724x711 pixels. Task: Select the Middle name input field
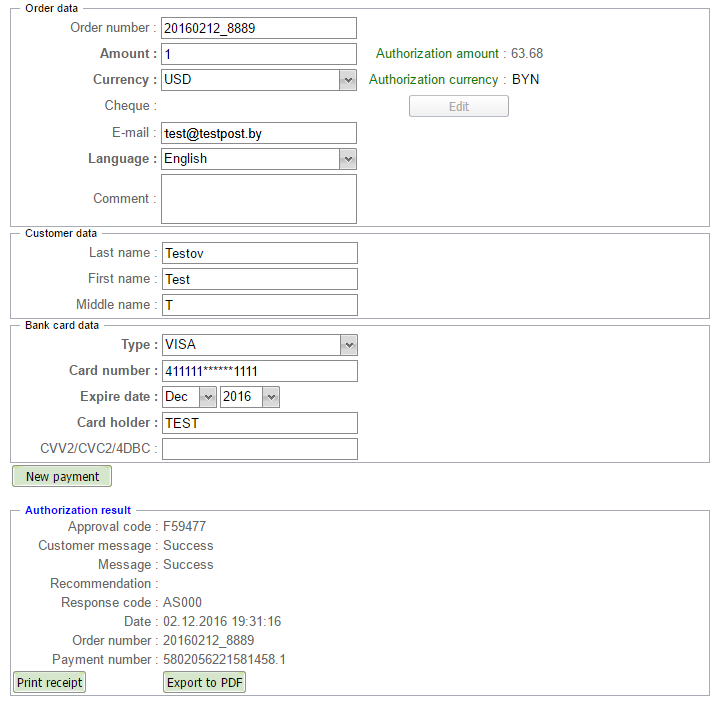tap(258, 305)
